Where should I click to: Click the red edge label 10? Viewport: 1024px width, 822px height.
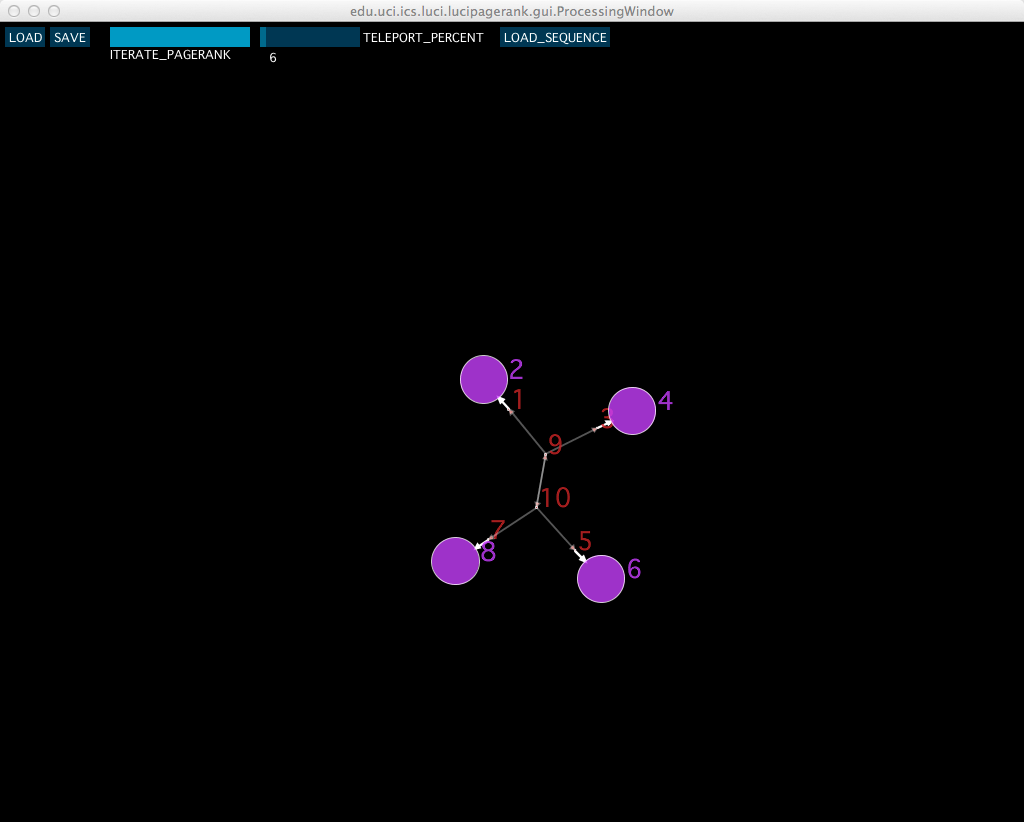(x=555, y=498)
